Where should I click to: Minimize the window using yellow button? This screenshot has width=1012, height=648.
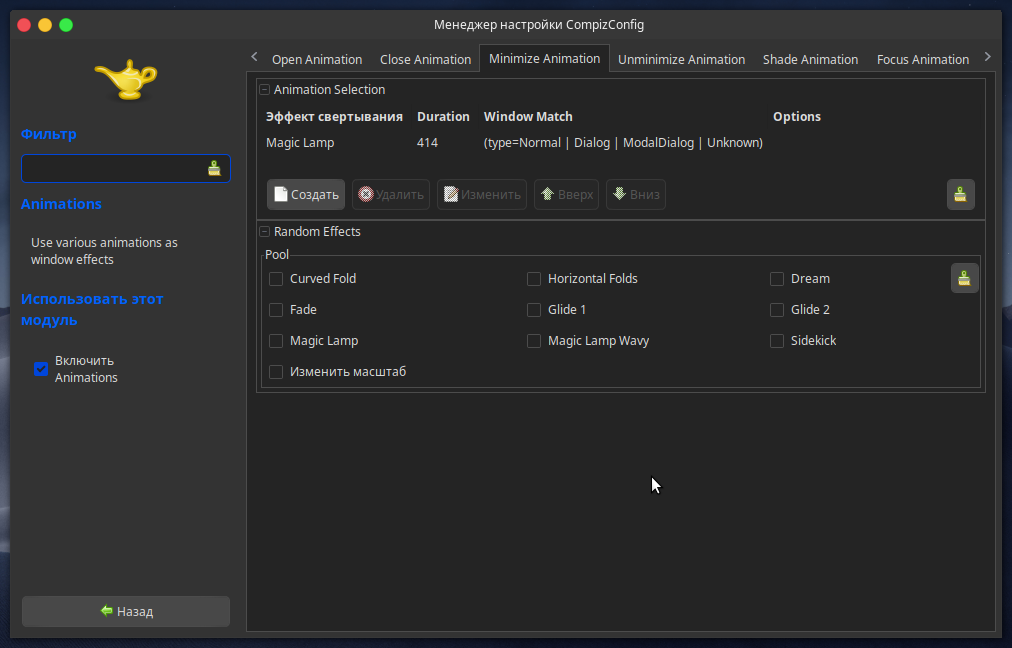pos(45,25)
